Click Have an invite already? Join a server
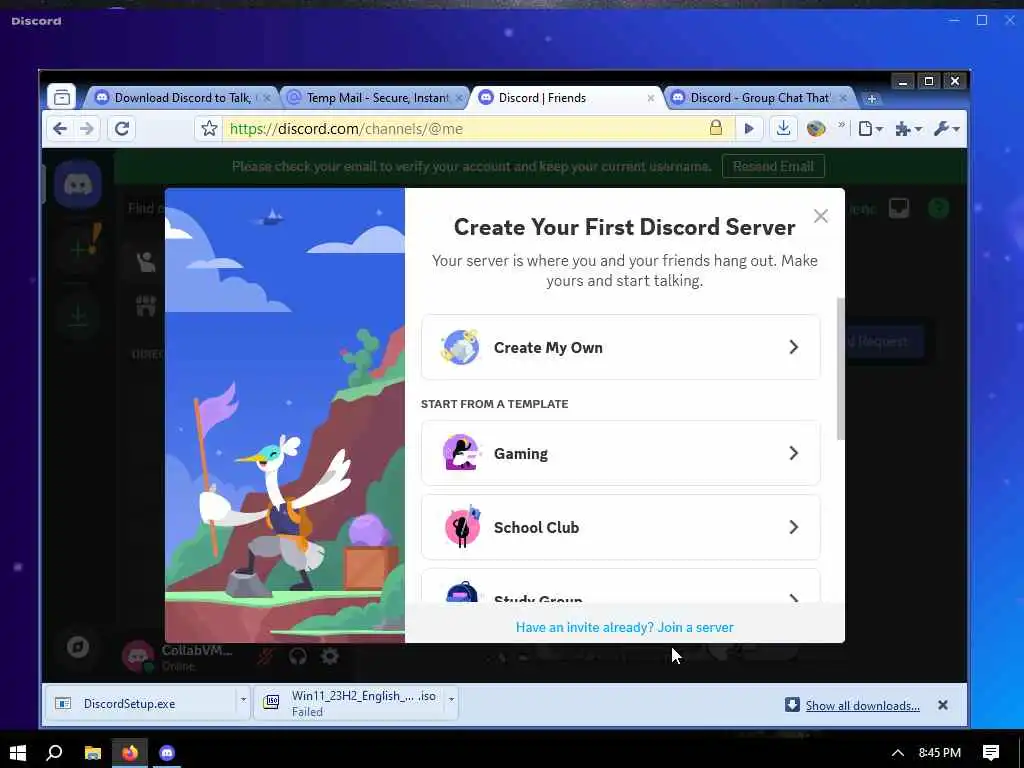 624,627
